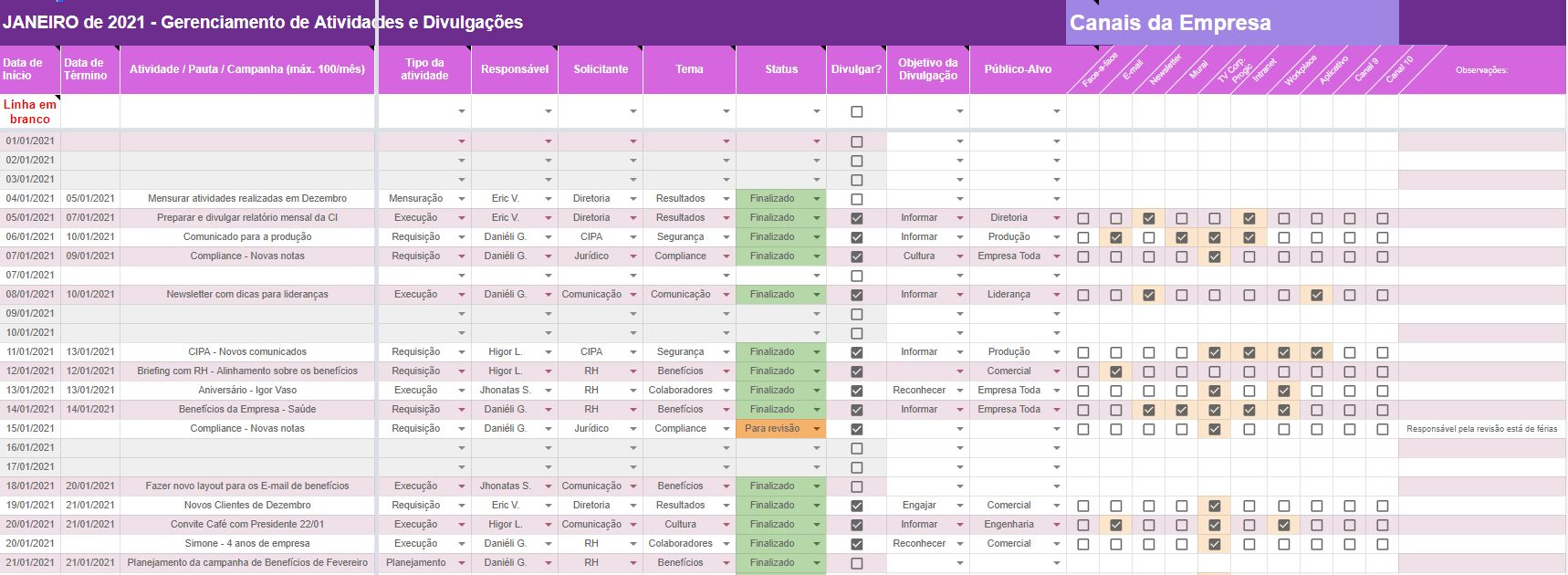Open Público-Alvo dropdown for Briefing com RH row
Image resolution: width=1568 pixels, height=575 pixels.
click(x=1057, y=371)
